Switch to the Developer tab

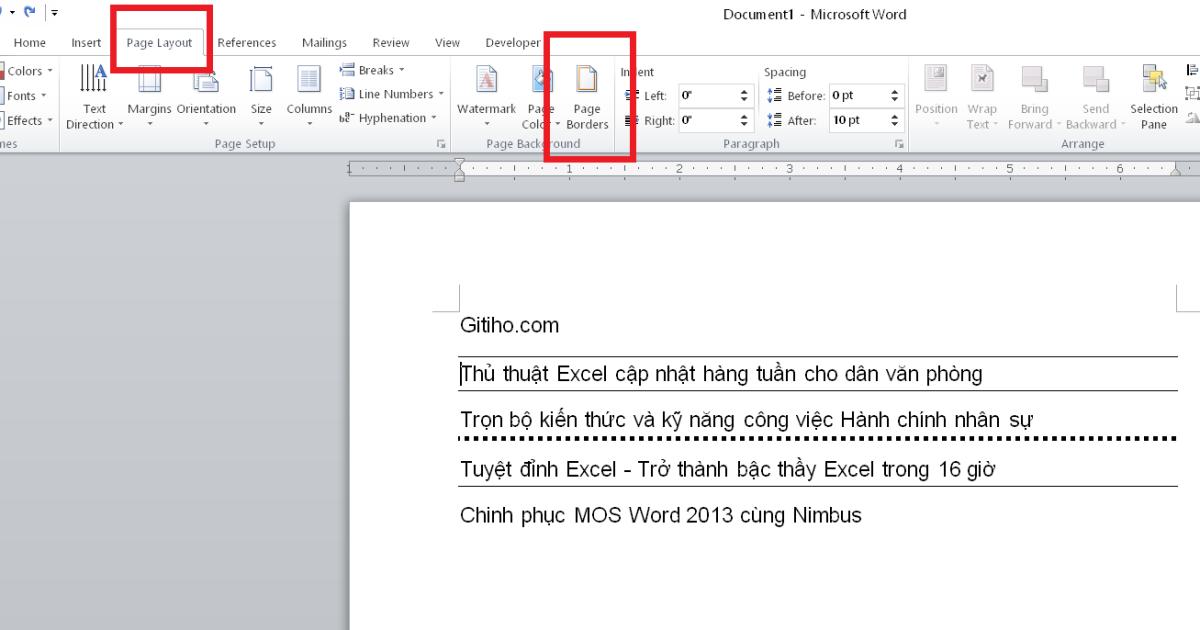click(513, 43)
